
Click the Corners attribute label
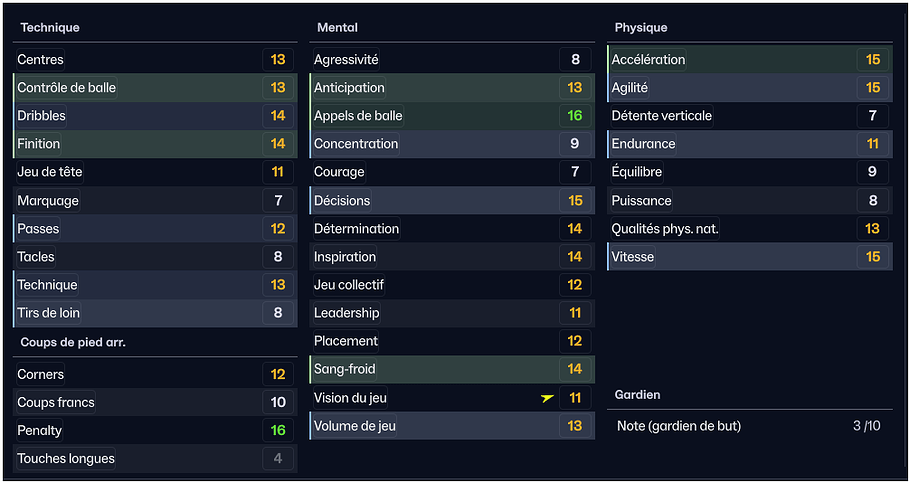(41, 375)
